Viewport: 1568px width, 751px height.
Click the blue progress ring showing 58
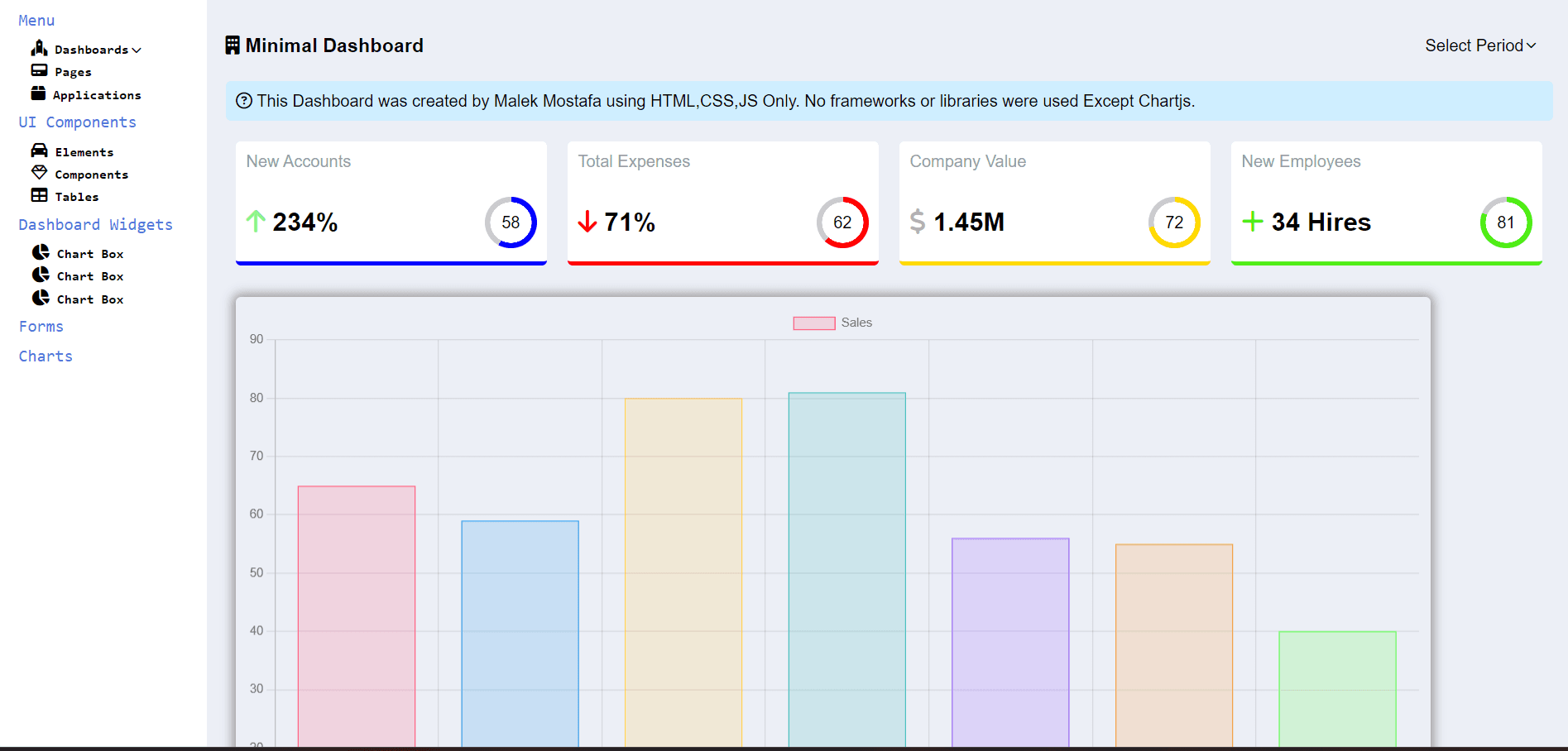511,222
